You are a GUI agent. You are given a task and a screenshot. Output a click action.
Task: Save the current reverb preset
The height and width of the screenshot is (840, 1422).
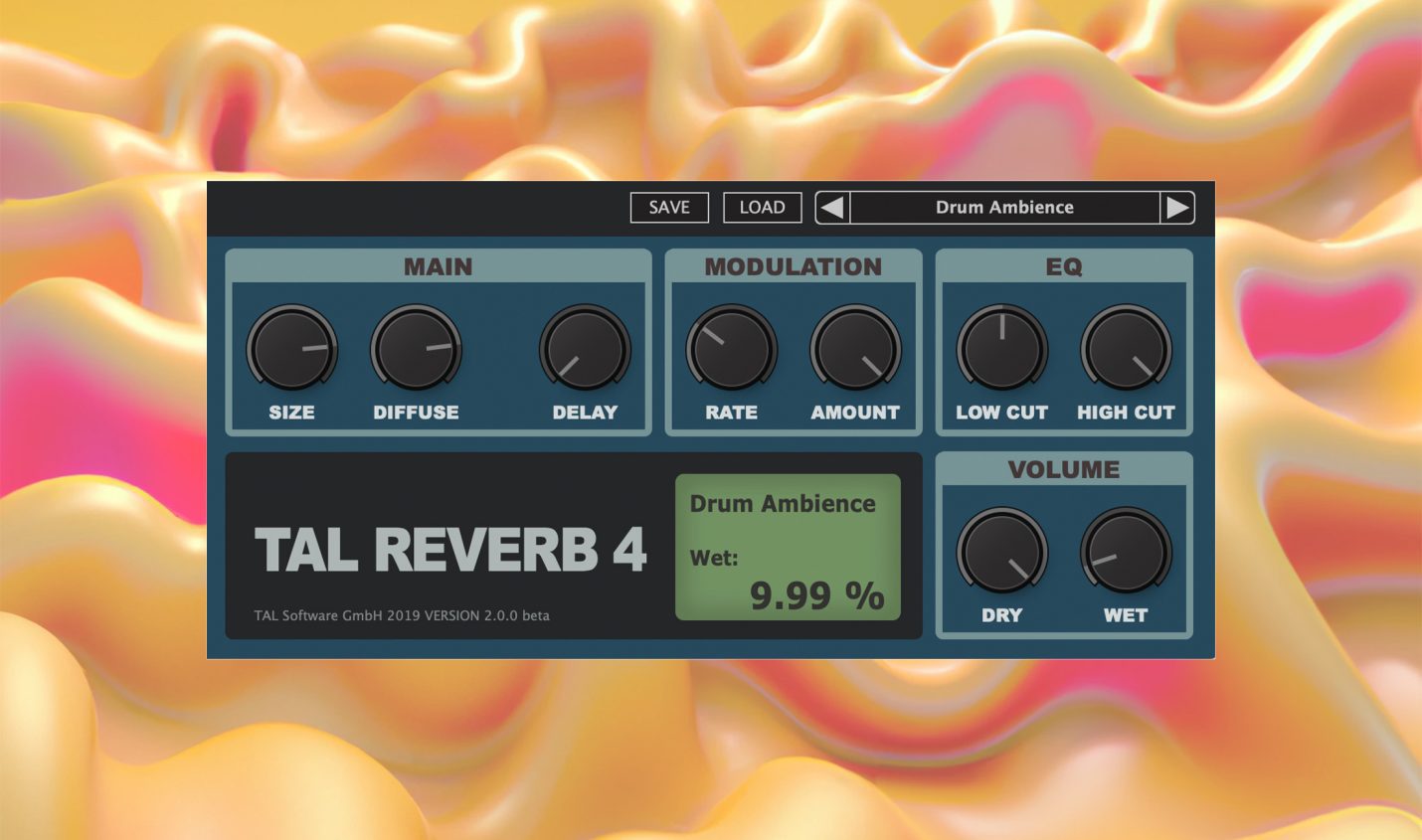pyautogui.click(x=668, y=207)
